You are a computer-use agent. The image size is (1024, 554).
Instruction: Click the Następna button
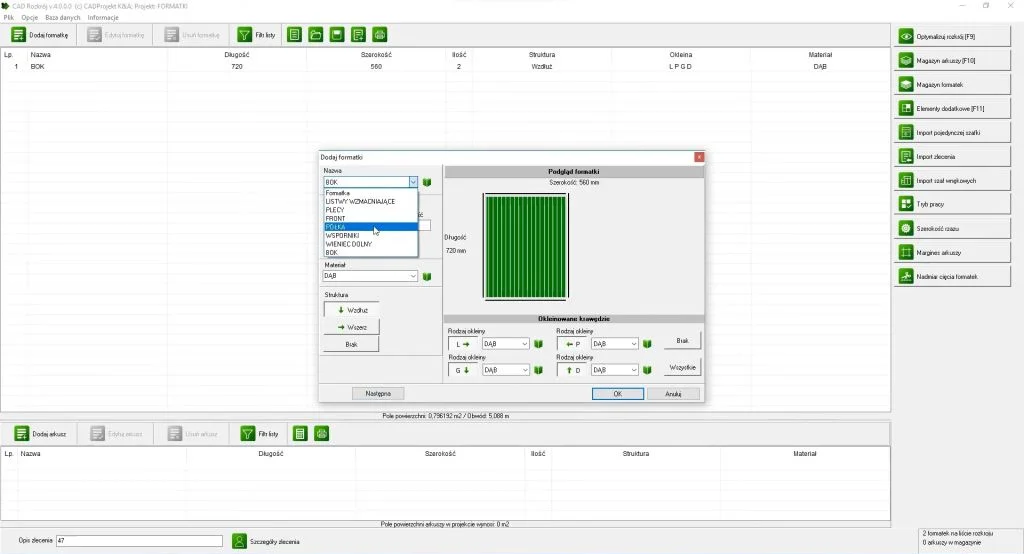[378, 394]
